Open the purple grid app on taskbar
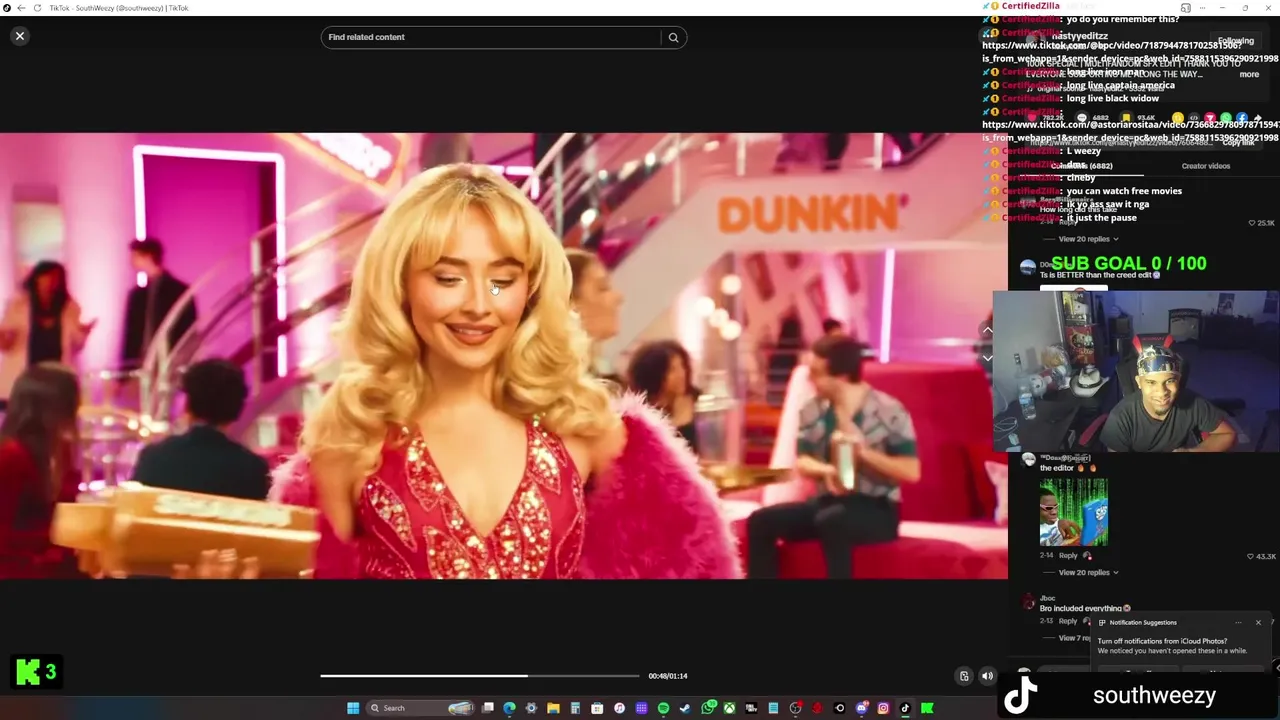Image resolution: width=1280 pixels, height=720 pixels. [x=641, y=708]
